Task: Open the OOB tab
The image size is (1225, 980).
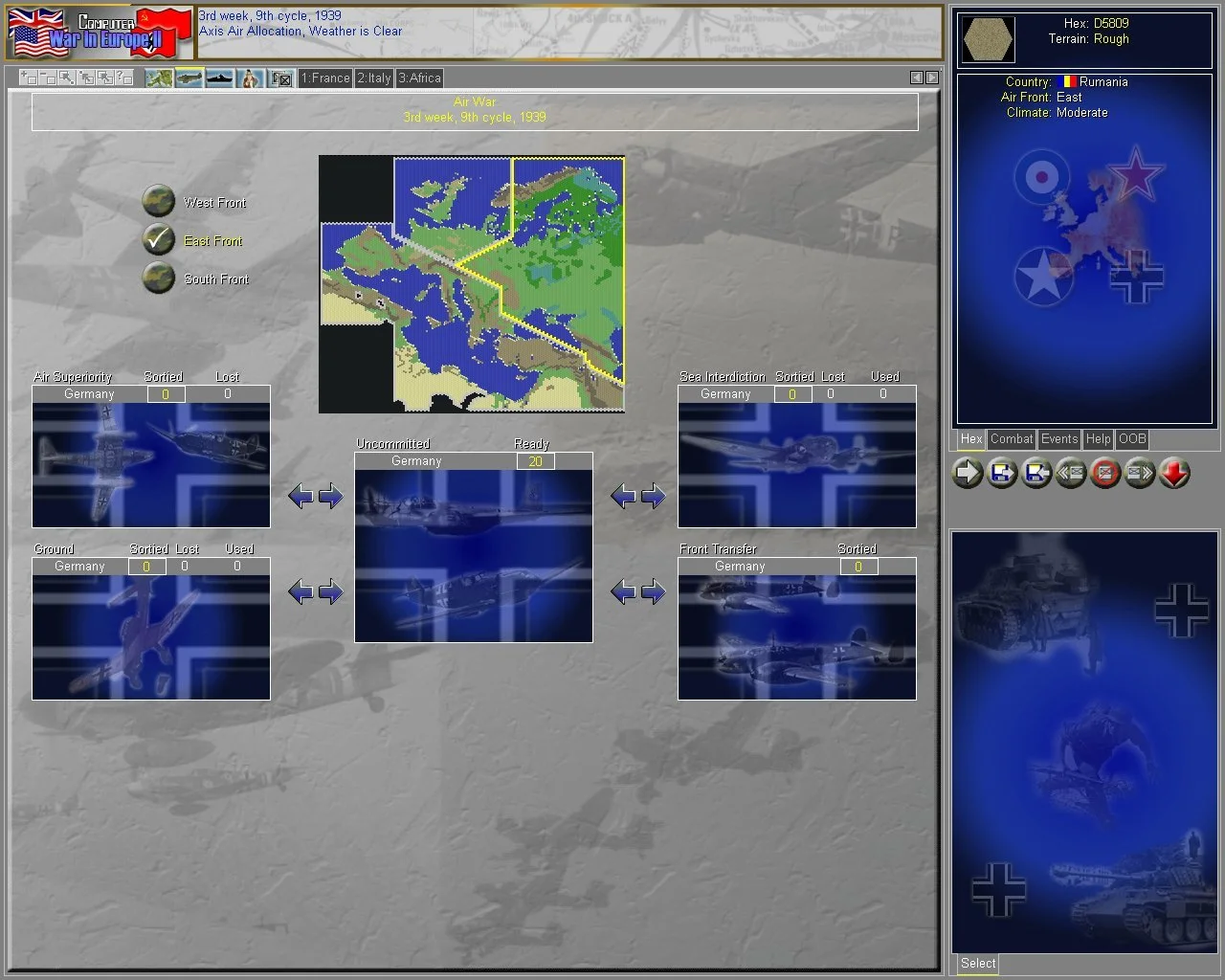Action: pyautogui.click(x=1132, y=439)
